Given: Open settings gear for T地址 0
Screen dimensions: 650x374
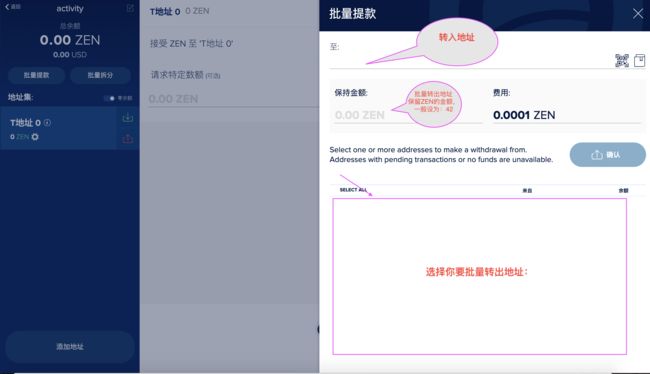Looking at the screenshot, I should pyautogui.click(x=35, y=137).
